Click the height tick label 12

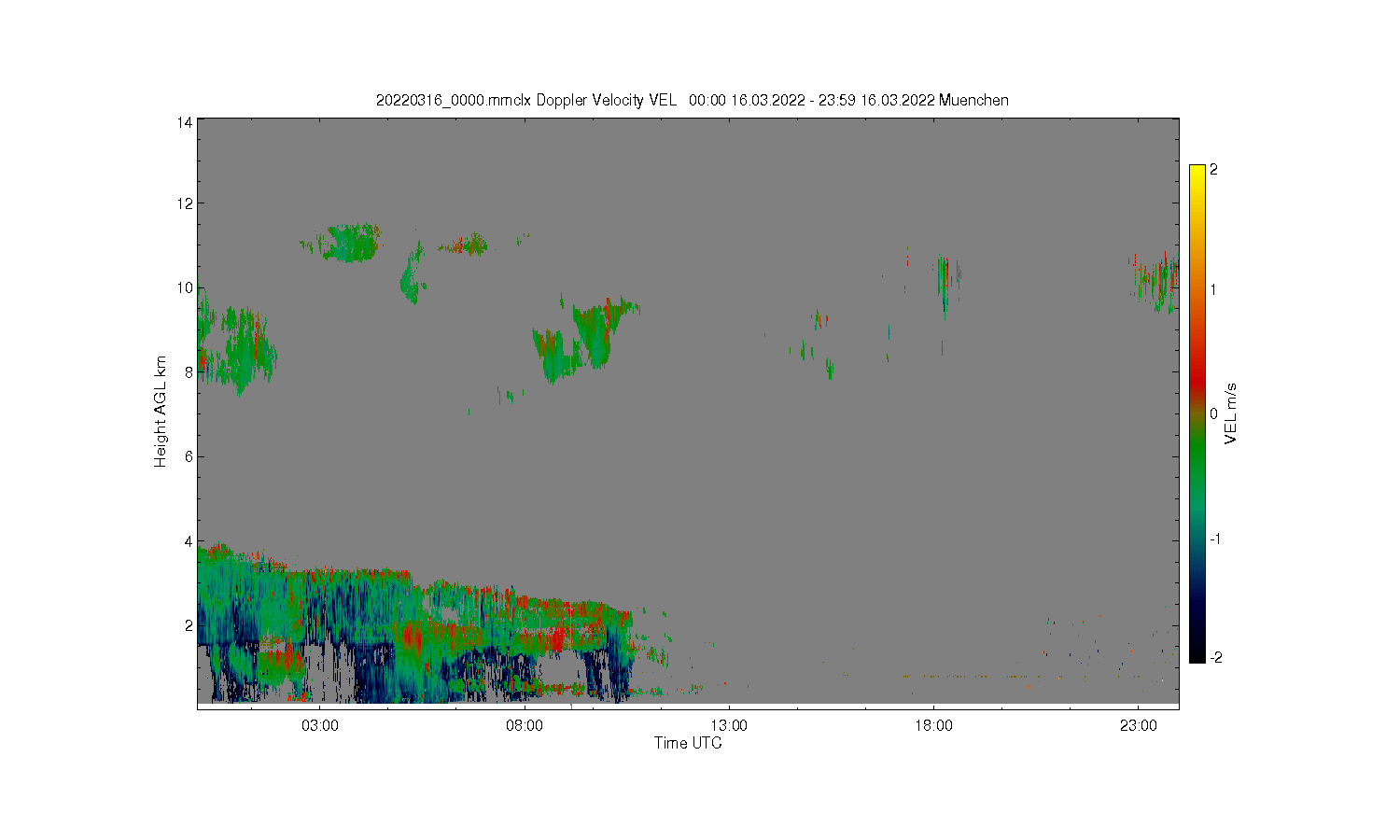(x=185, y=203)
